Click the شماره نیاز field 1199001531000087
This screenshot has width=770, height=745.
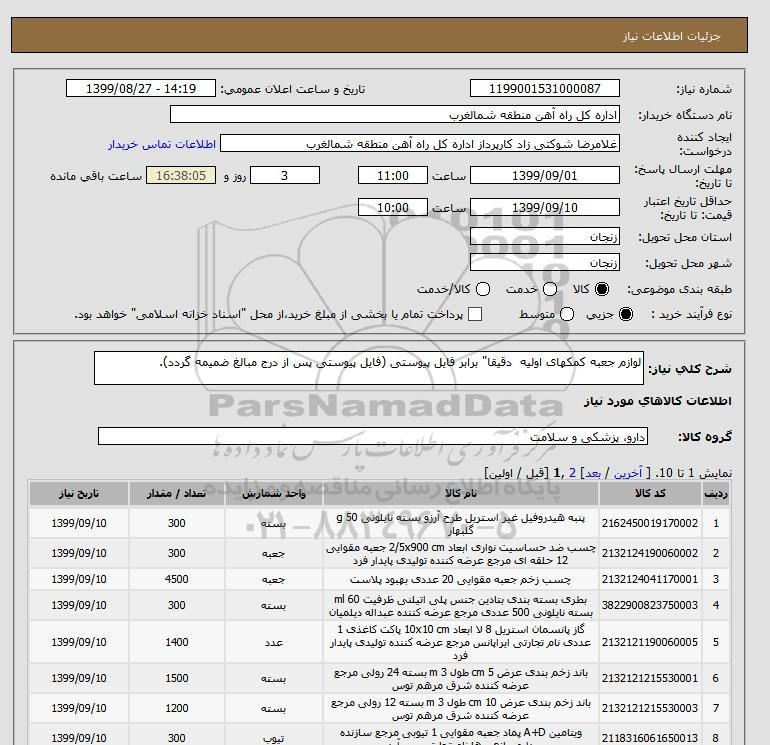[545, 88]
